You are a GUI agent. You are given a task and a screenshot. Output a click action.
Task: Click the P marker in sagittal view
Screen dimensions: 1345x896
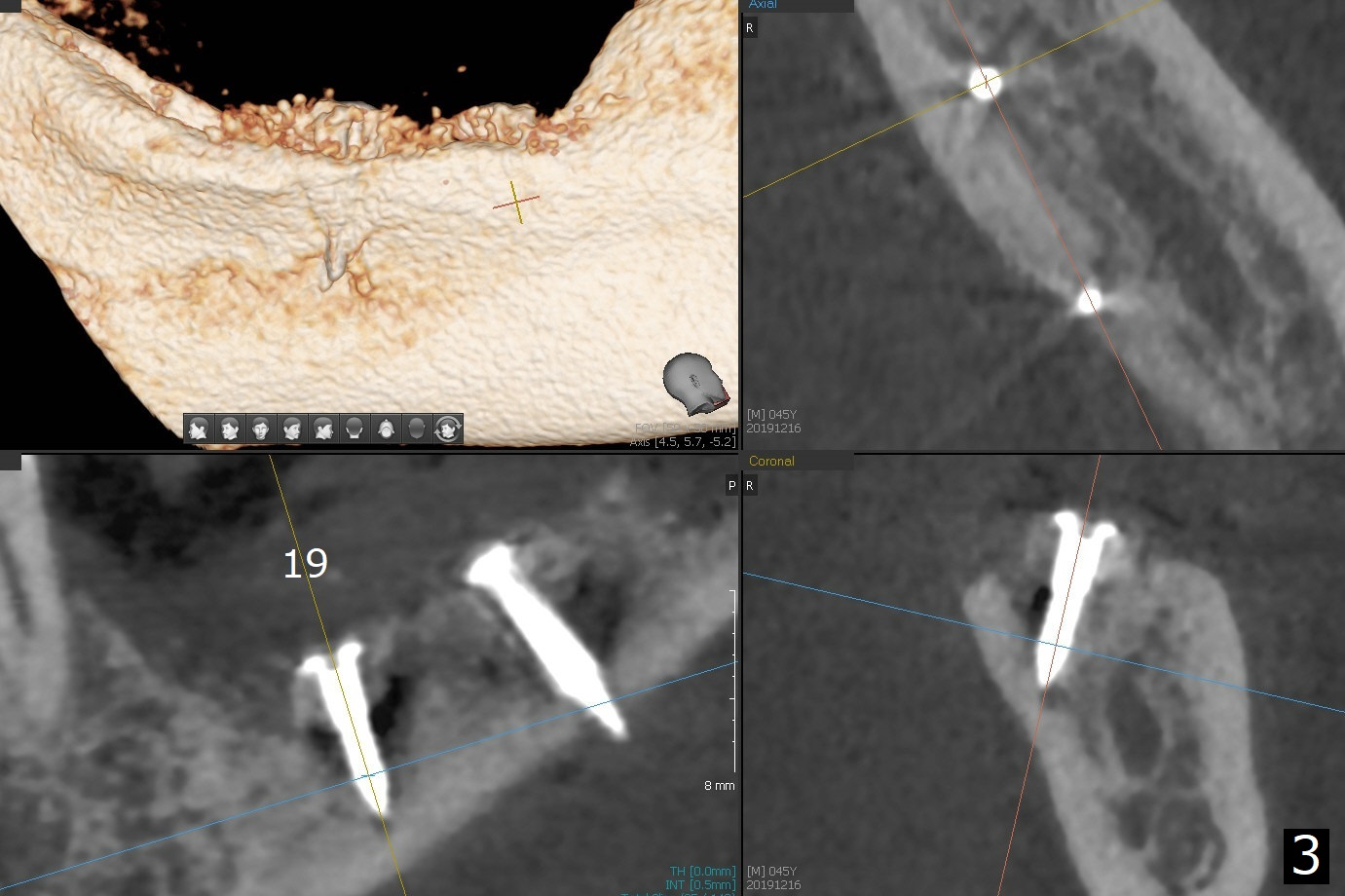coord(731,485)
